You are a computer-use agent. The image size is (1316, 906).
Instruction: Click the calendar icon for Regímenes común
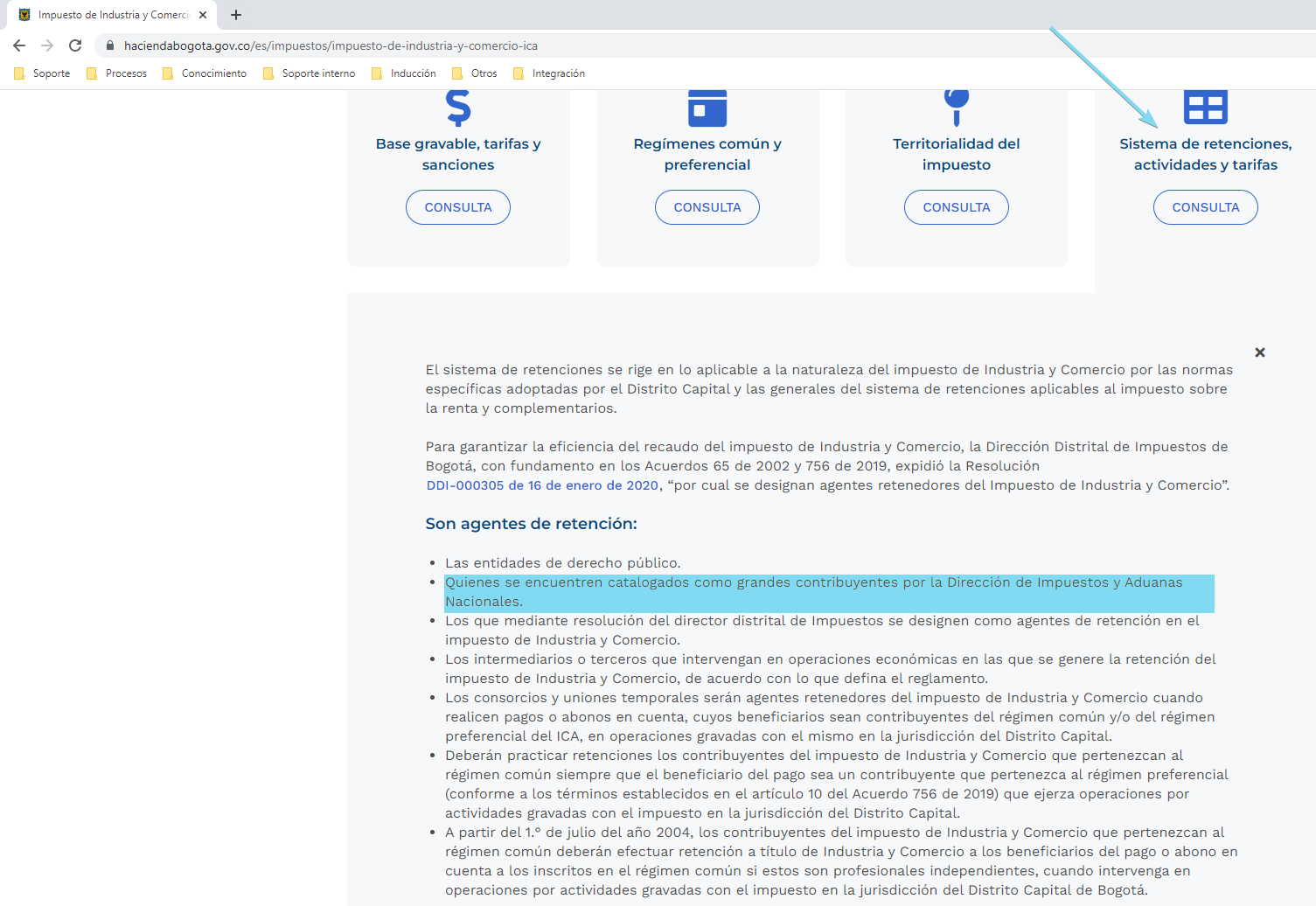pyautogui.click(x=707, y=108)
